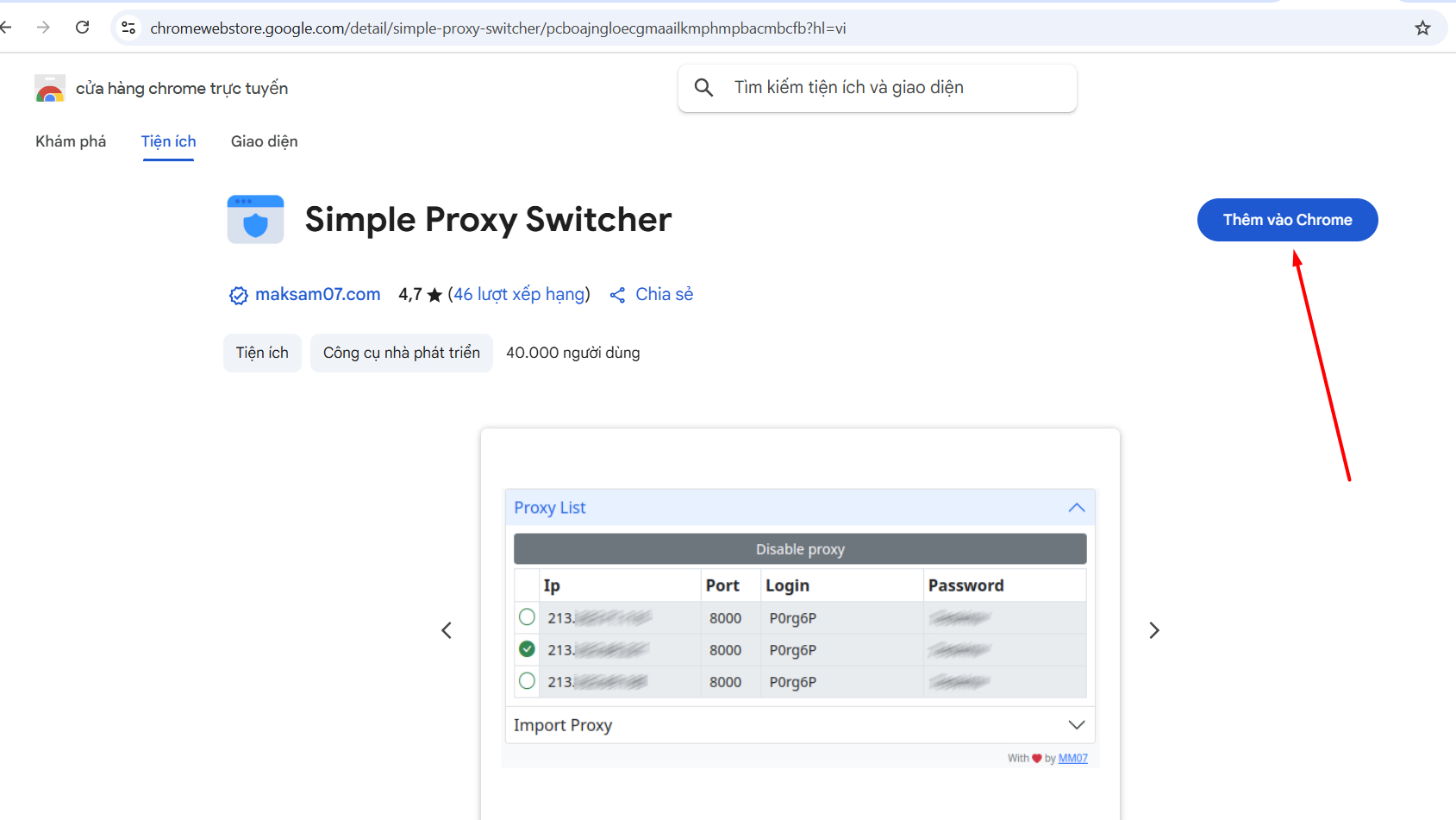Click the Tiện ích category chip

coord(262,353)
